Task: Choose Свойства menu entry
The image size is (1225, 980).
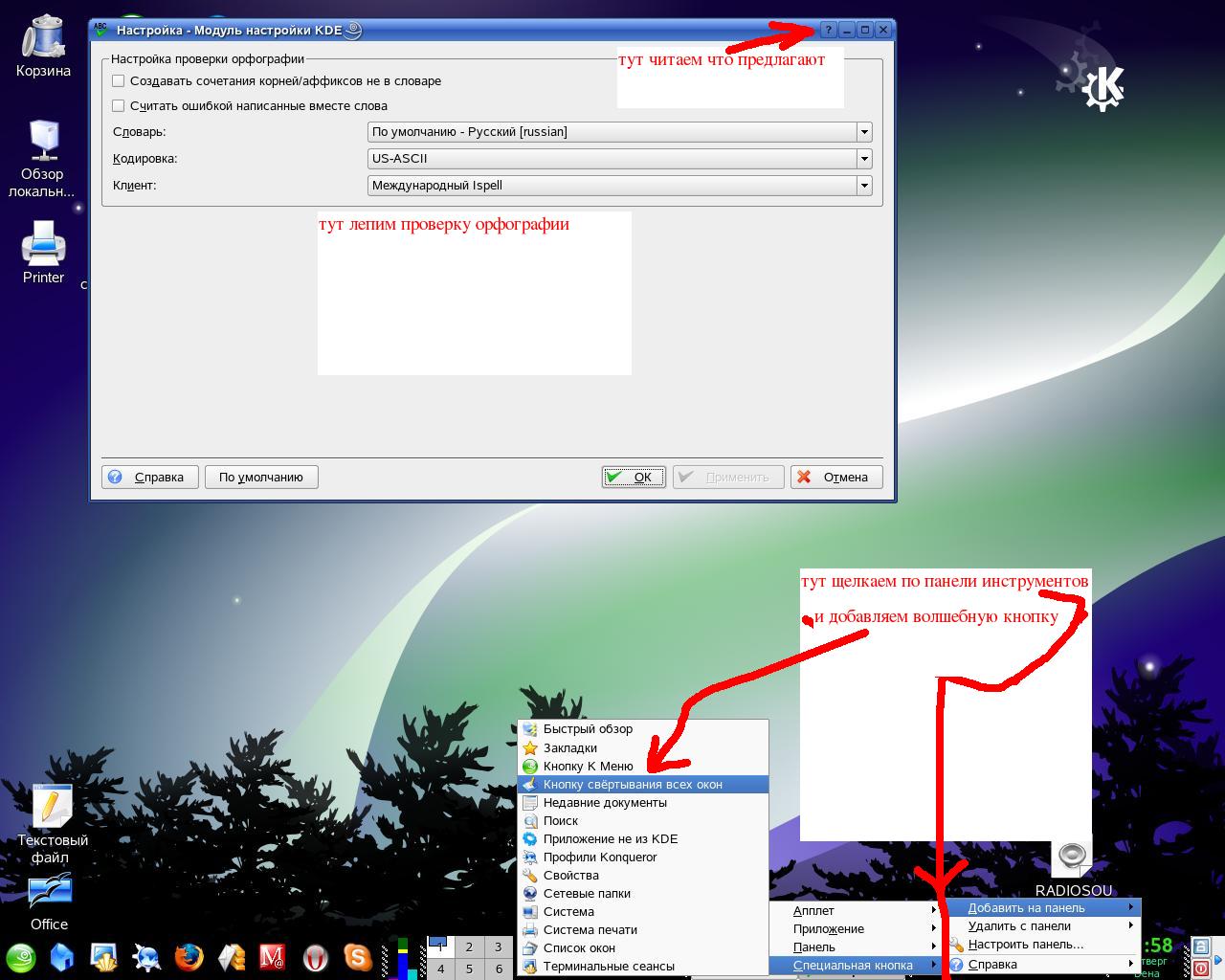Action: 643,876
